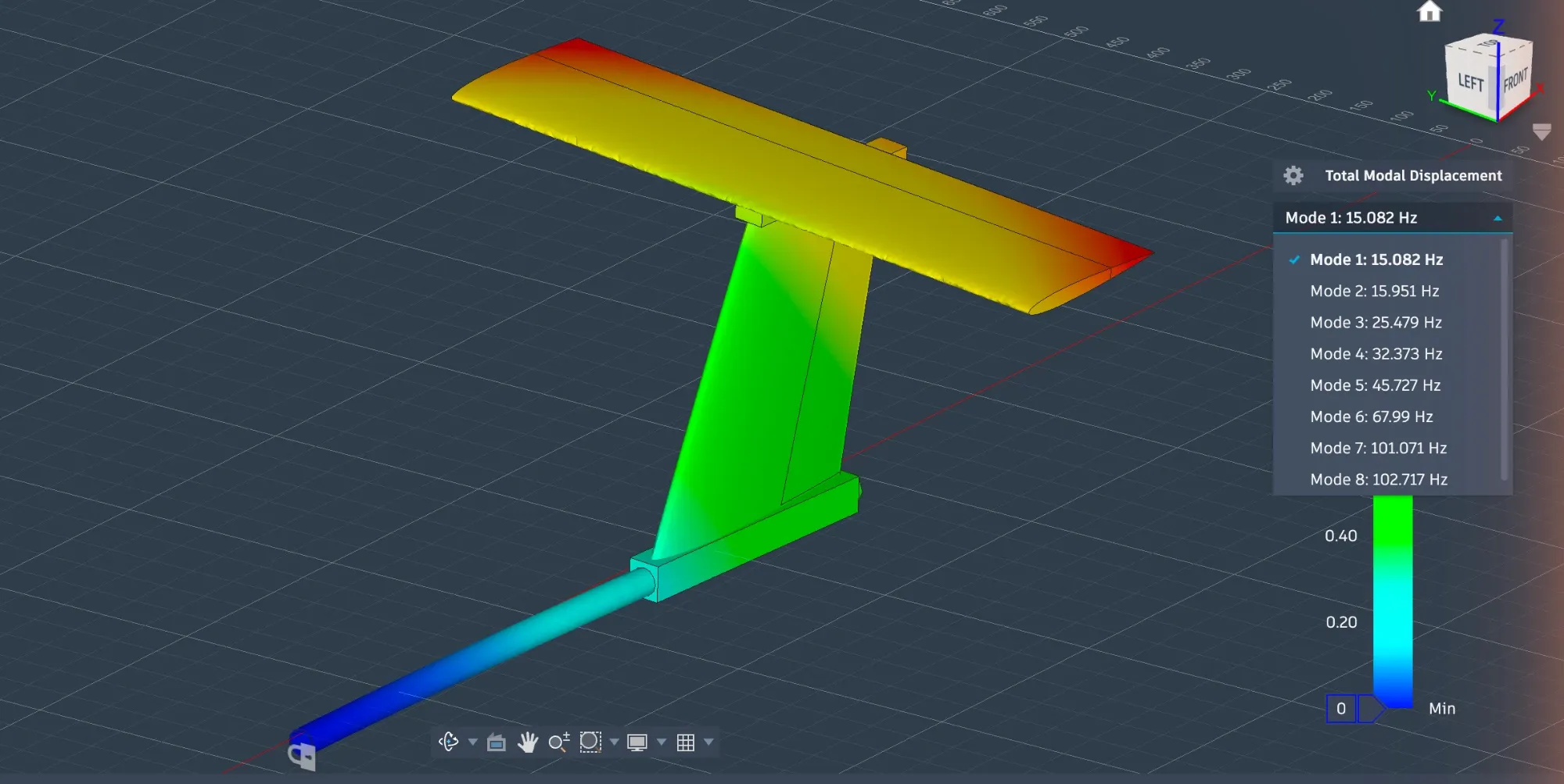
Task: Select Mode 3: 25.479 Hz
Action: click(x=1388, y=322)
